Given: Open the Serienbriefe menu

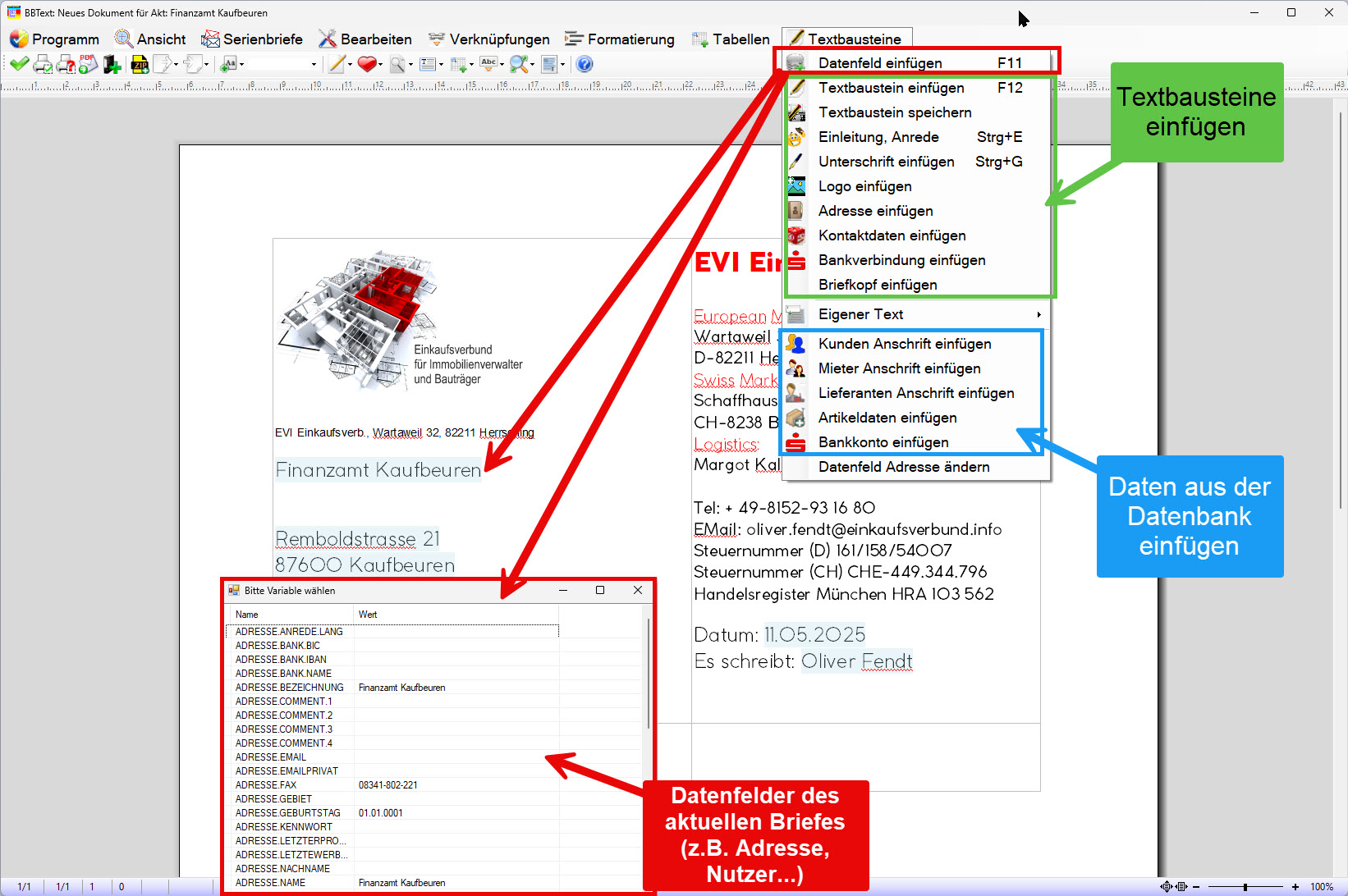Looking at the screenshot, I should coord(251,39).
